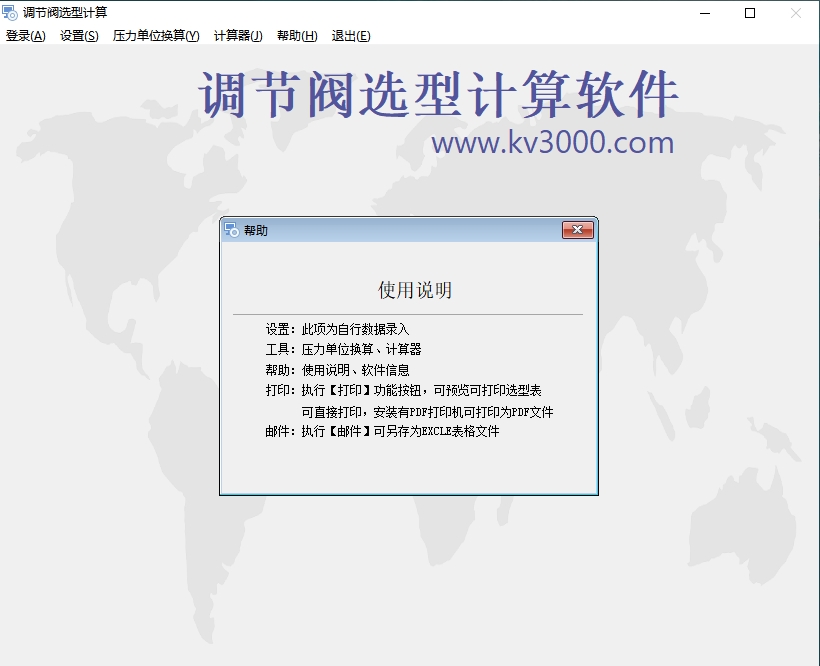
Task: Click the 退出(E) menu item
Action: [x=351, y=36]
